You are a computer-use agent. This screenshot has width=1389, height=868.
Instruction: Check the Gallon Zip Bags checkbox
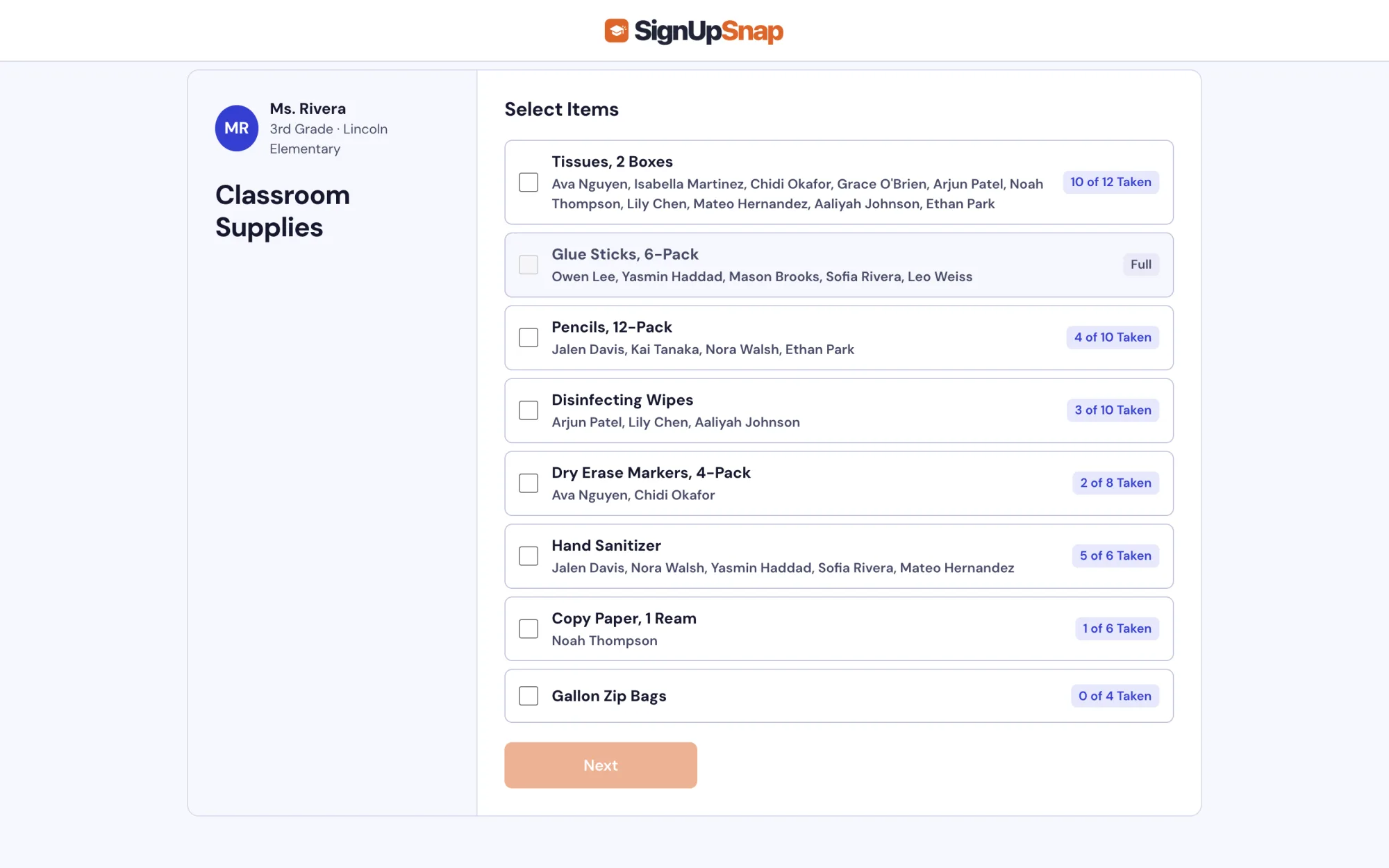click(529, 696)
